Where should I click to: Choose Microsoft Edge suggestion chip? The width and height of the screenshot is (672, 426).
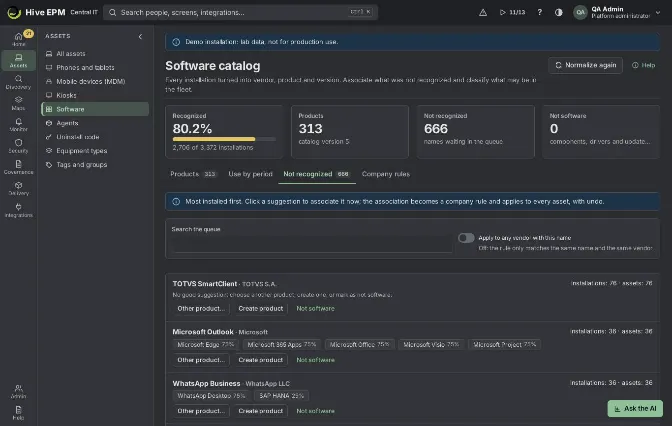coord(206,345)
